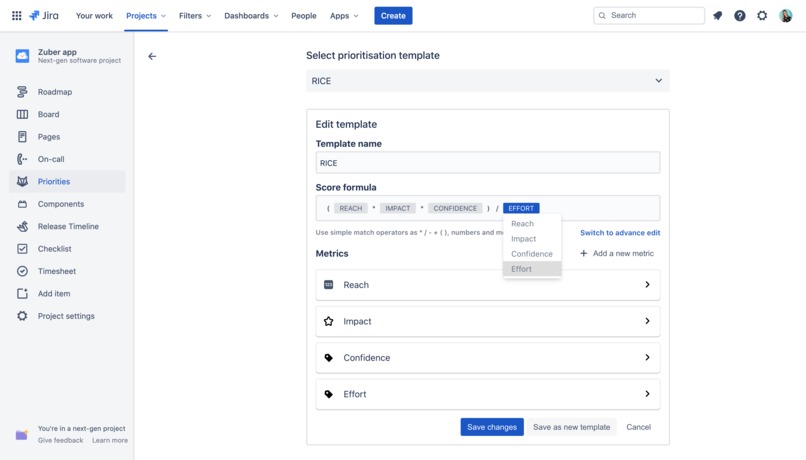Click the Learn more link
806x460 pixels.
pos(110,440)
